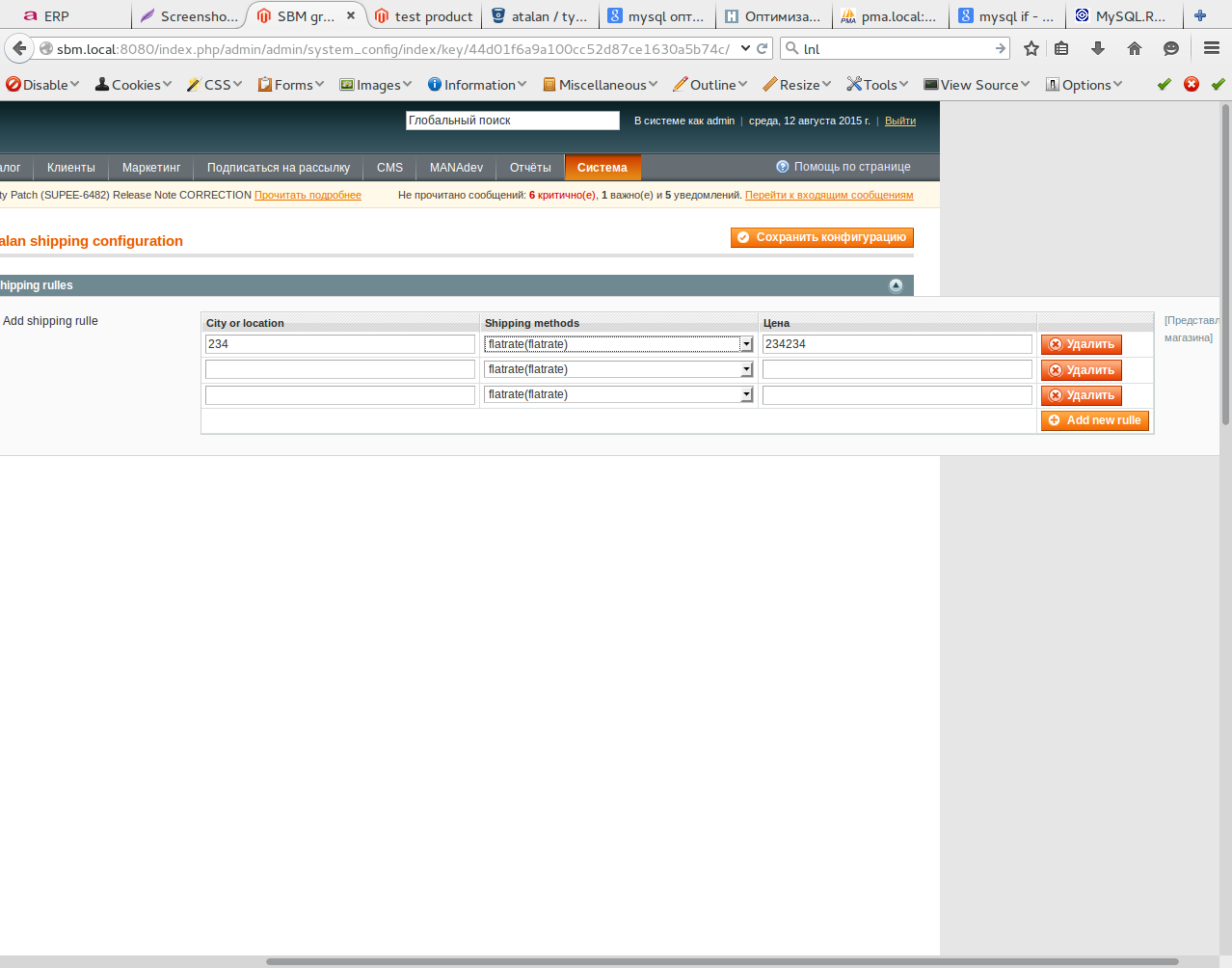1232x968 pixels.
Task: Open the downloads arrow icon
Action: click(1098, 48)
